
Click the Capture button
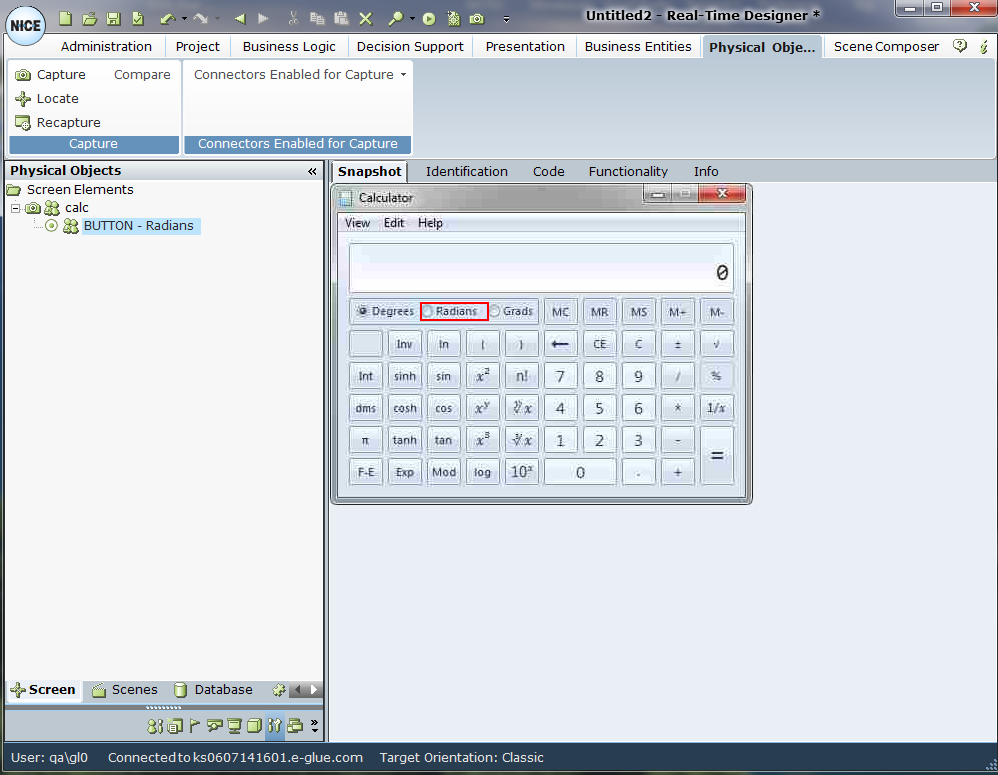[51, 75]
